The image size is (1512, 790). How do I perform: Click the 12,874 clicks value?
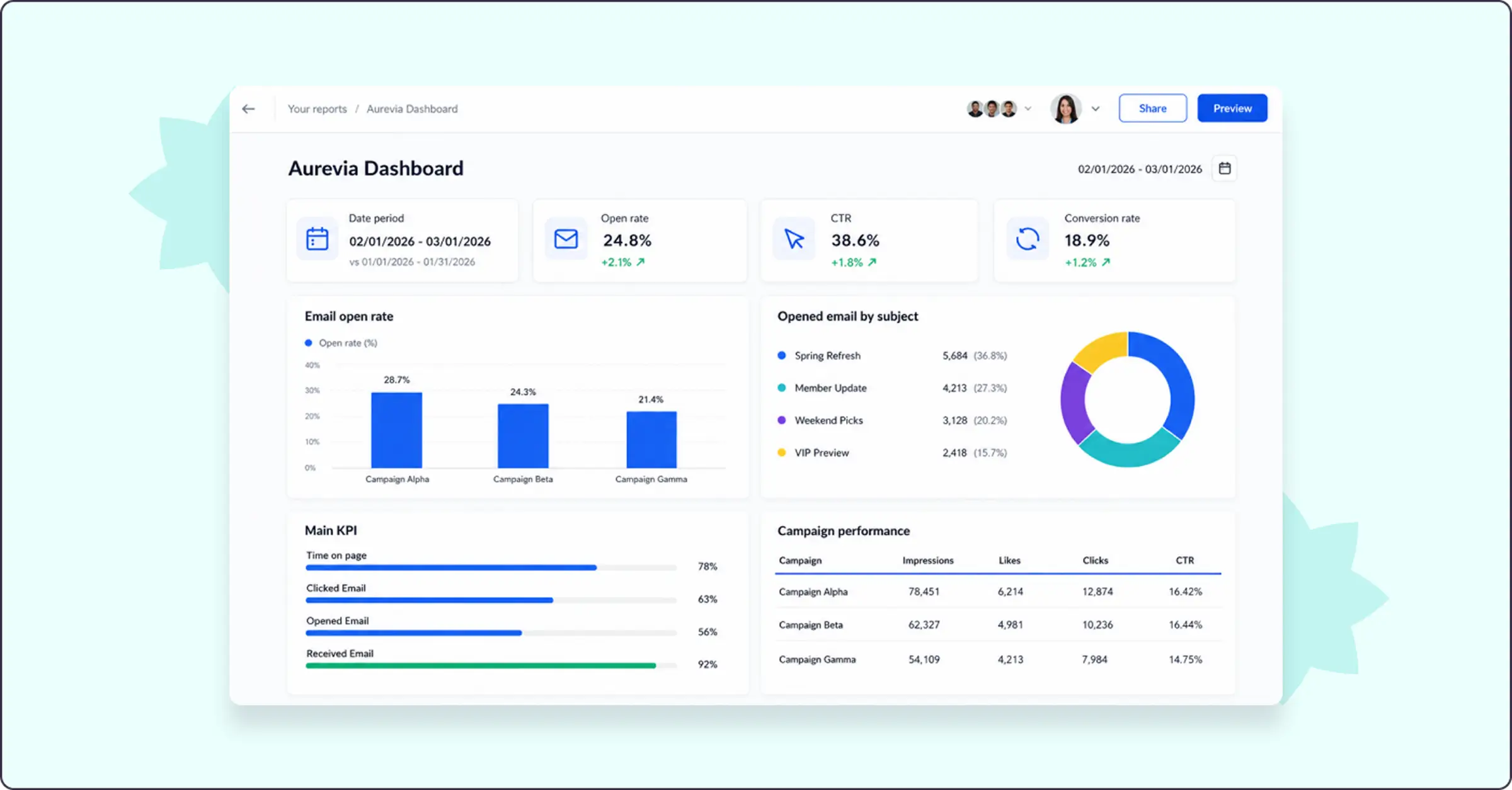1097,592
